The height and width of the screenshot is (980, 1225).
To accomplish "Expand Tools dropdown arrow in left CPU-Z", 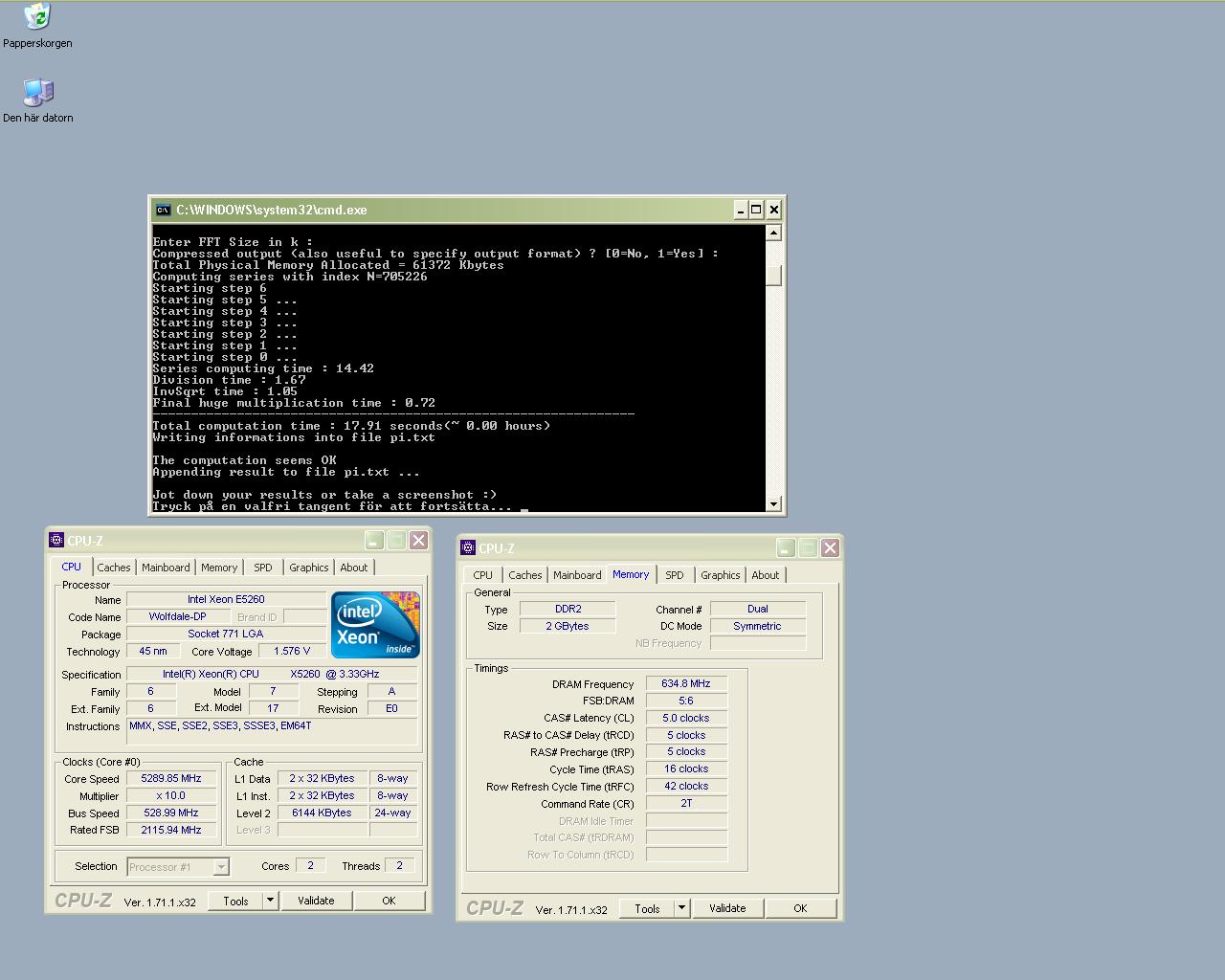I will coord(270,901).
